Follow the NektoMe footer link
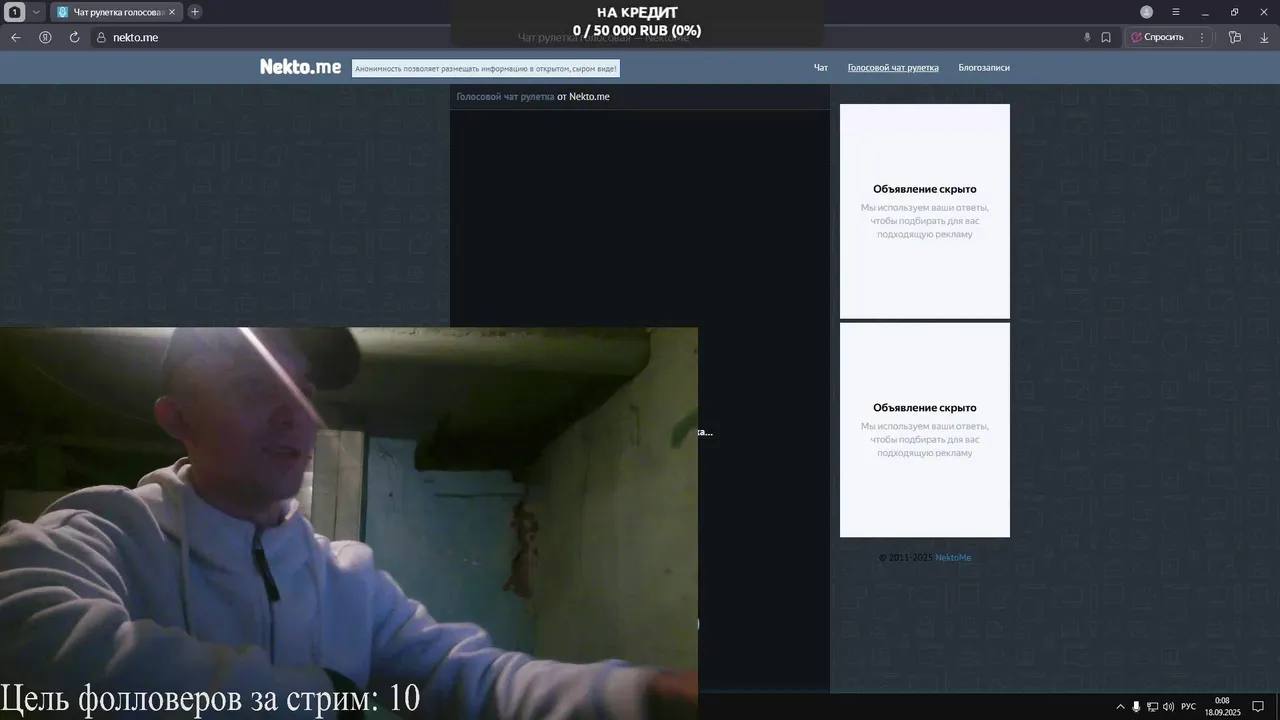This screenshot has height=720, width=1280. (953, 558)
